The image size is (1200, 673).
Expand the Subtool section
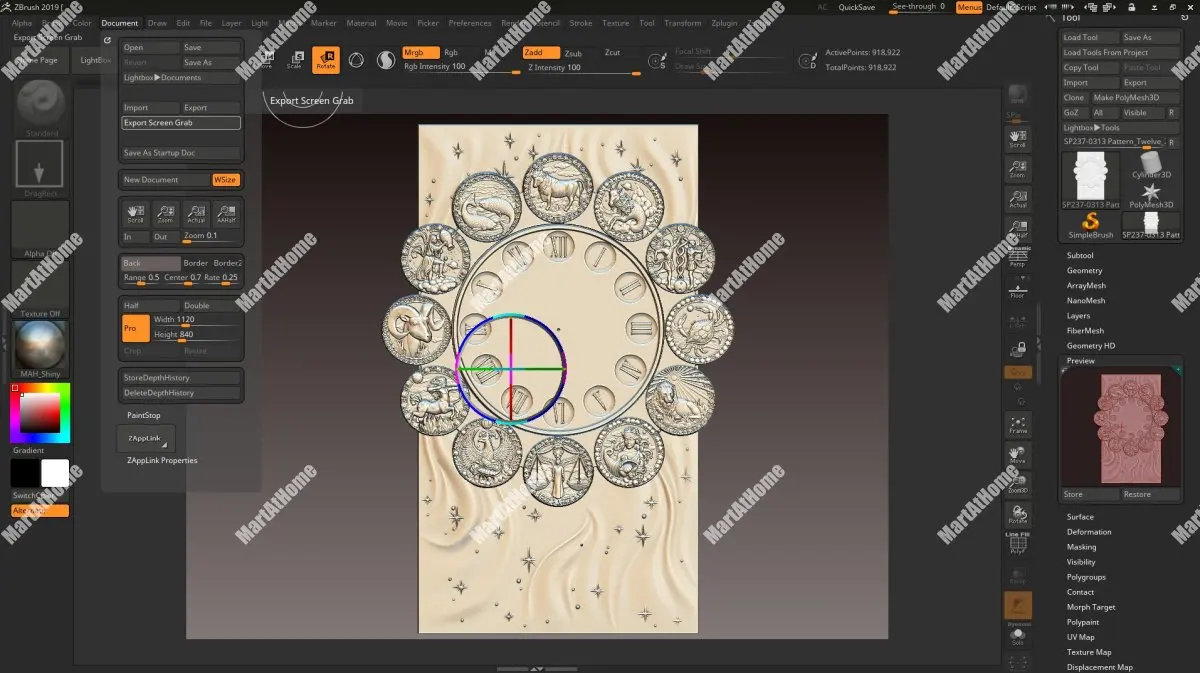click(x=1080, y=256)
